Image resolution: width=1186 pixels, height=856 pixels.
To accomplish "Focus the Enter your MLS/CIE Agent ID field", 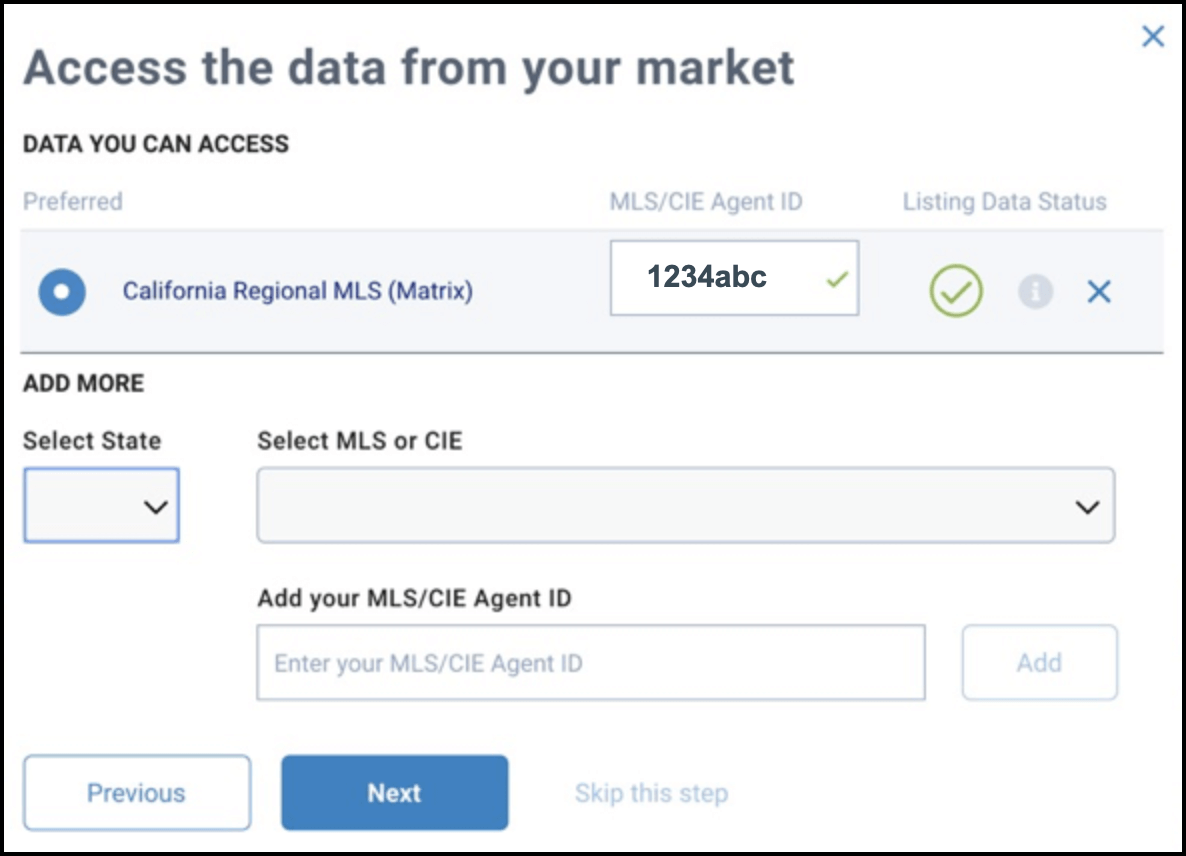I will pyautogui.click(x=590, y=662).
